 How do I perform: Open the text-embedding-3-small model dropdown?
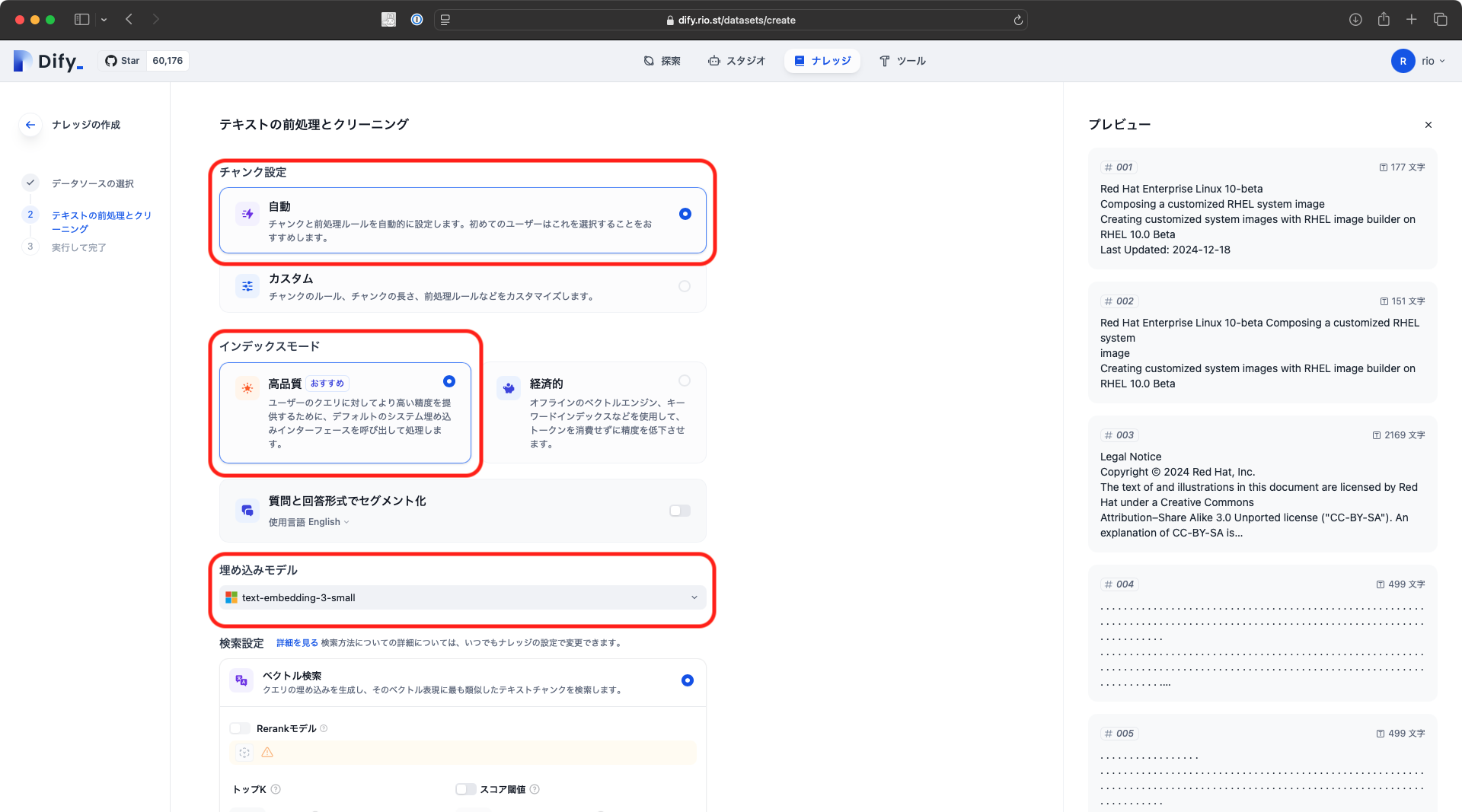(463, 597)
